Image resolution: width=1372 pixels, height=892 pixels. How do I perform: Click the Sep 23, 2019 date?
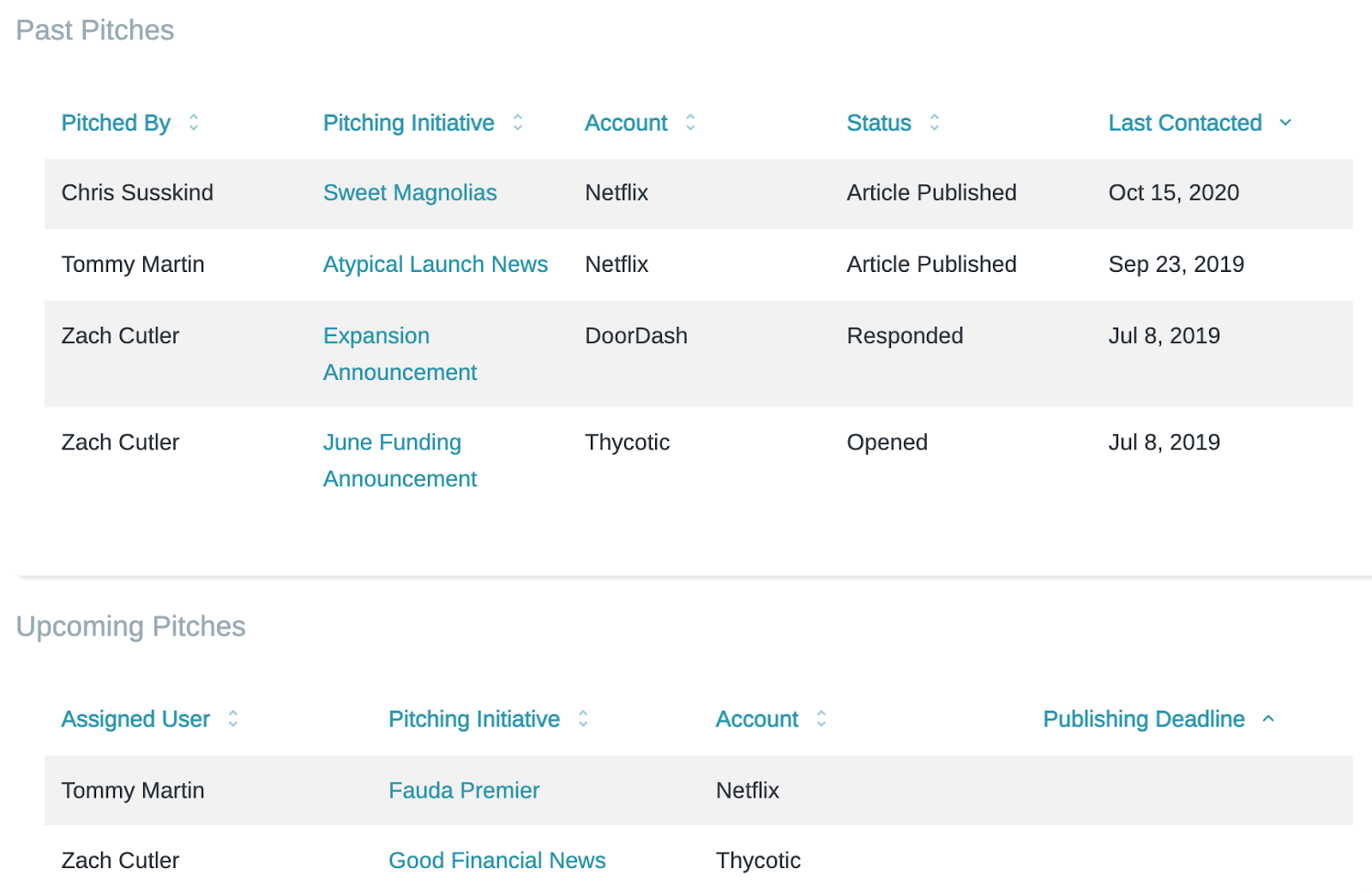tap(1176, 264)
